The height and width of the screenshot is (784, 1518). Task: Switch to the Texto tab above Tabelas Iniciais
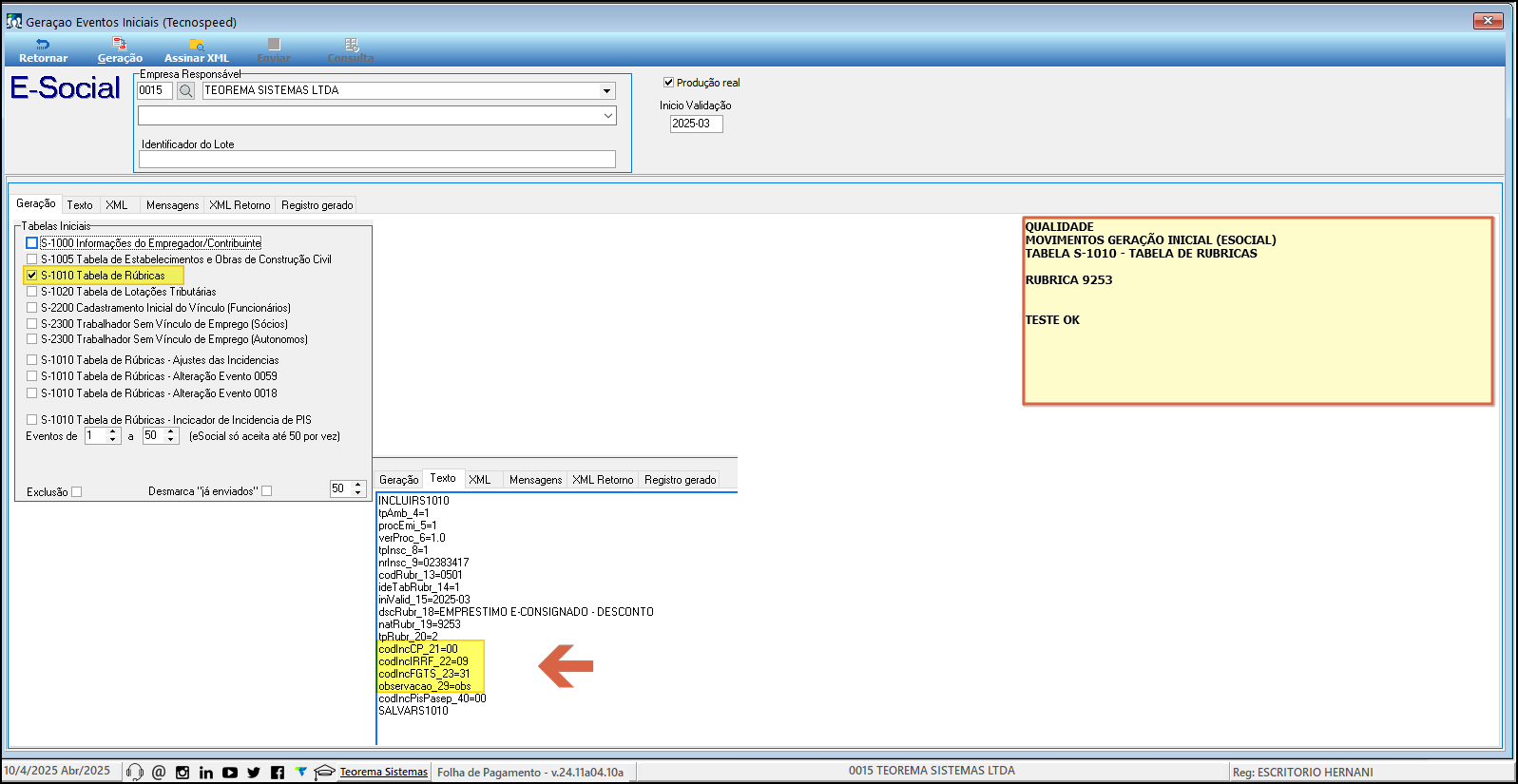[x=80, y=205]
